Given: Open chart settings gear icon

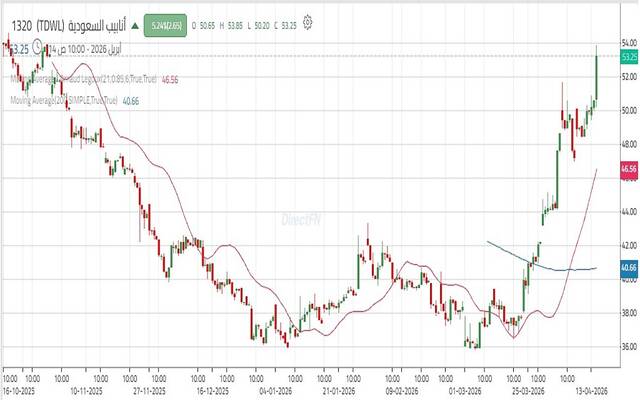Looking at the screenshot, I should [x=308, y=21].
